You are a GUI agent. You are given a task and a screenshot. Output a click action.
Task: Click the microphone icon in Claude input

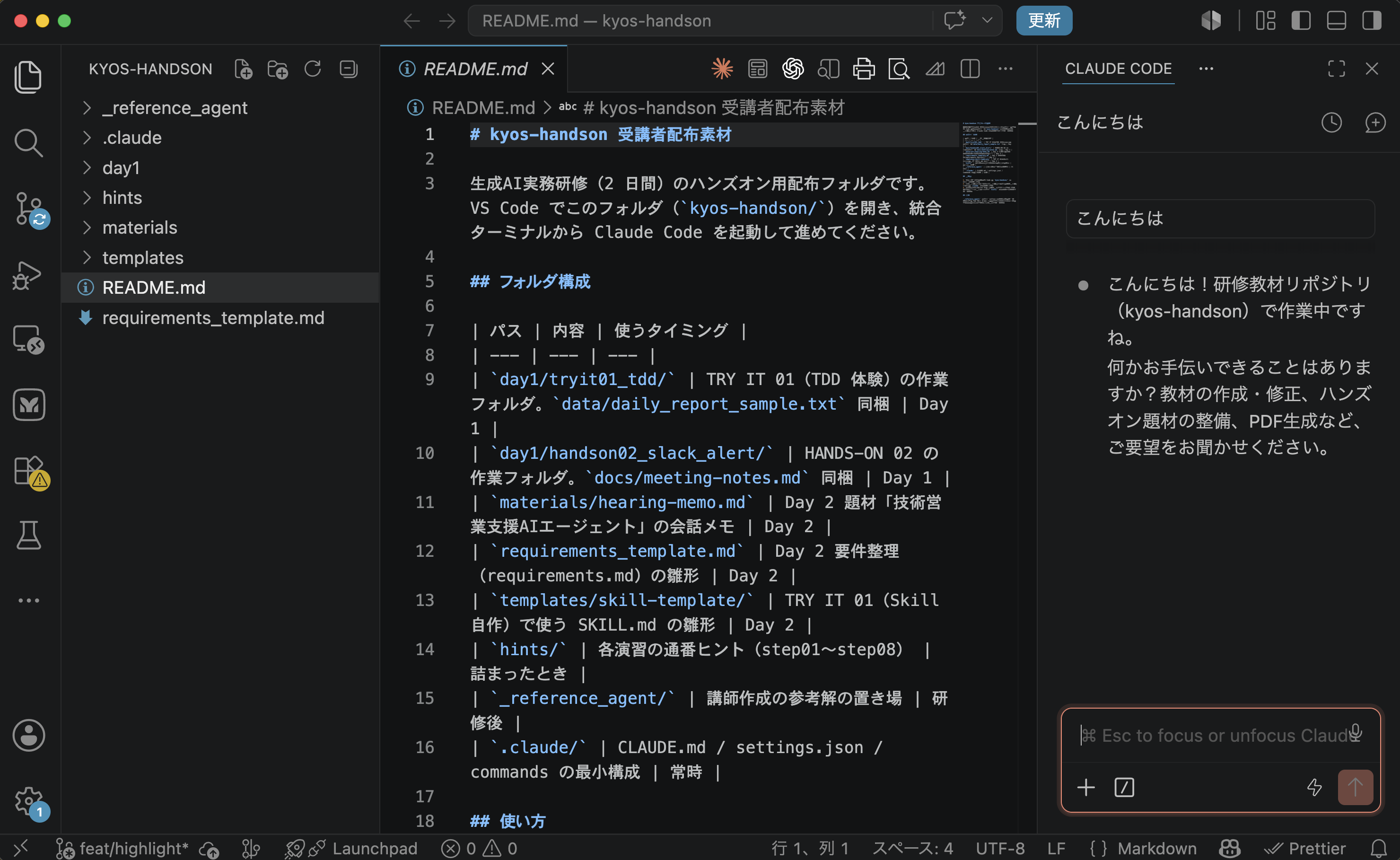(1356, 732)
